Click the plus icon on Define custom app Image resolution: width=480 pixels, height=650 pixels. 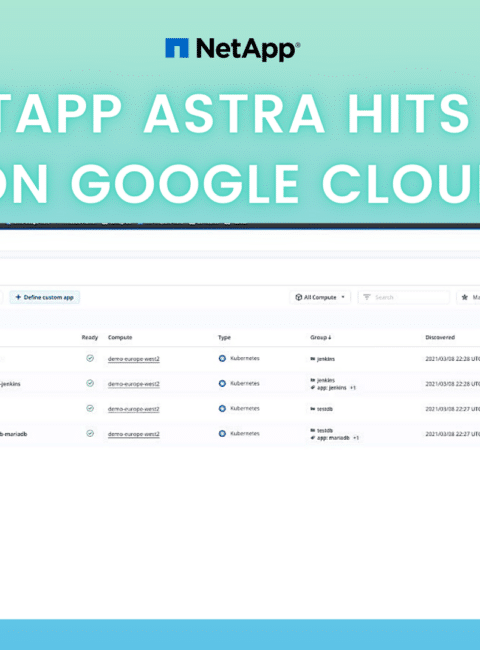(18, 297)
